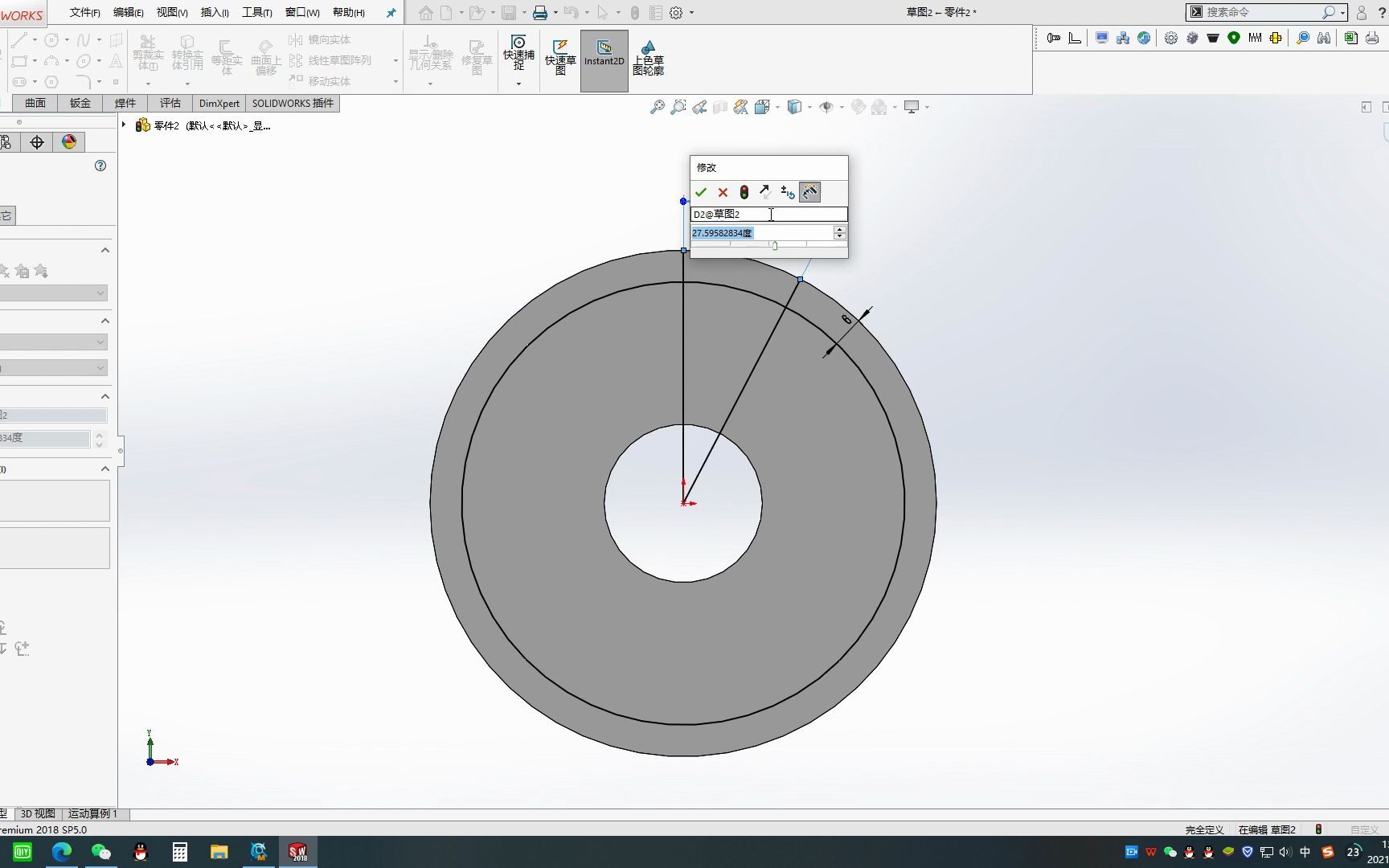The width and height of the screenshot is (1389, 868).
Task: Increment the angle value with the up spinner
Action: pyautogui.click(x=839, y=229)
